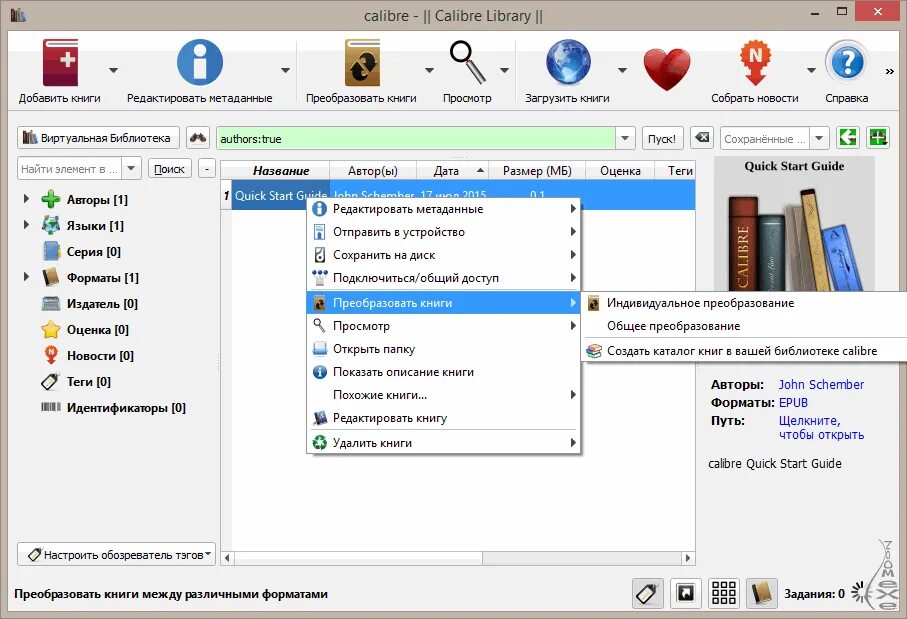The image size is (907, 619).
Task: Click the Rating star icon
Action: tap(51, 329)
